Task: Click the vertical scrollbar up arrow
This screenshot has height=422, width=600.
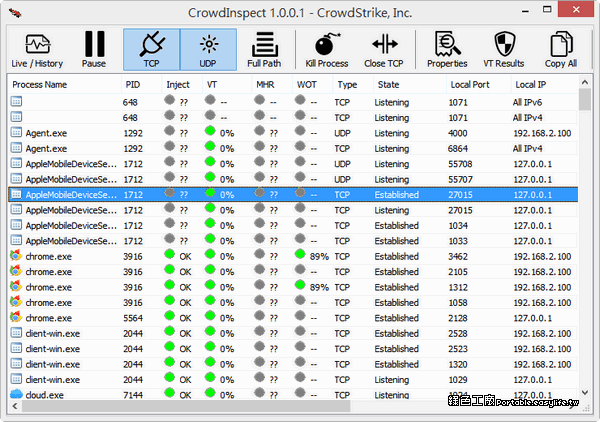Action: click(585, 82)
